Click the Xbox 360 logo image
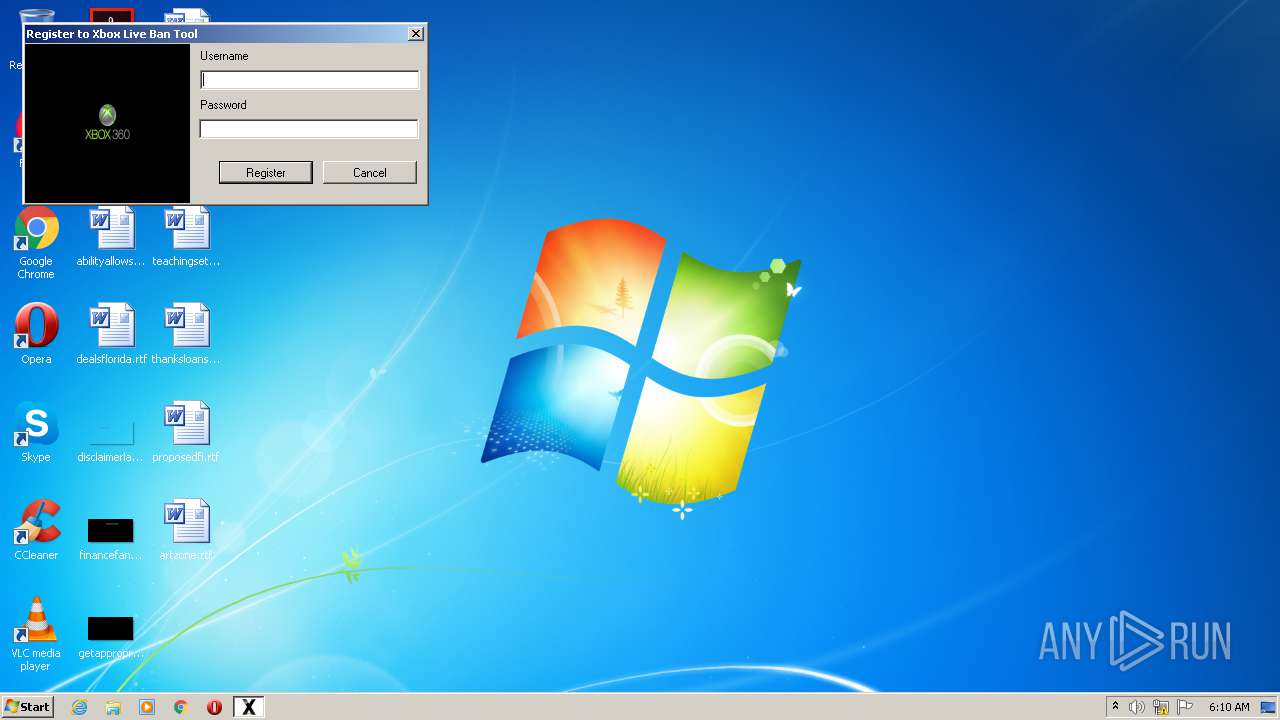 pos(107,123)
